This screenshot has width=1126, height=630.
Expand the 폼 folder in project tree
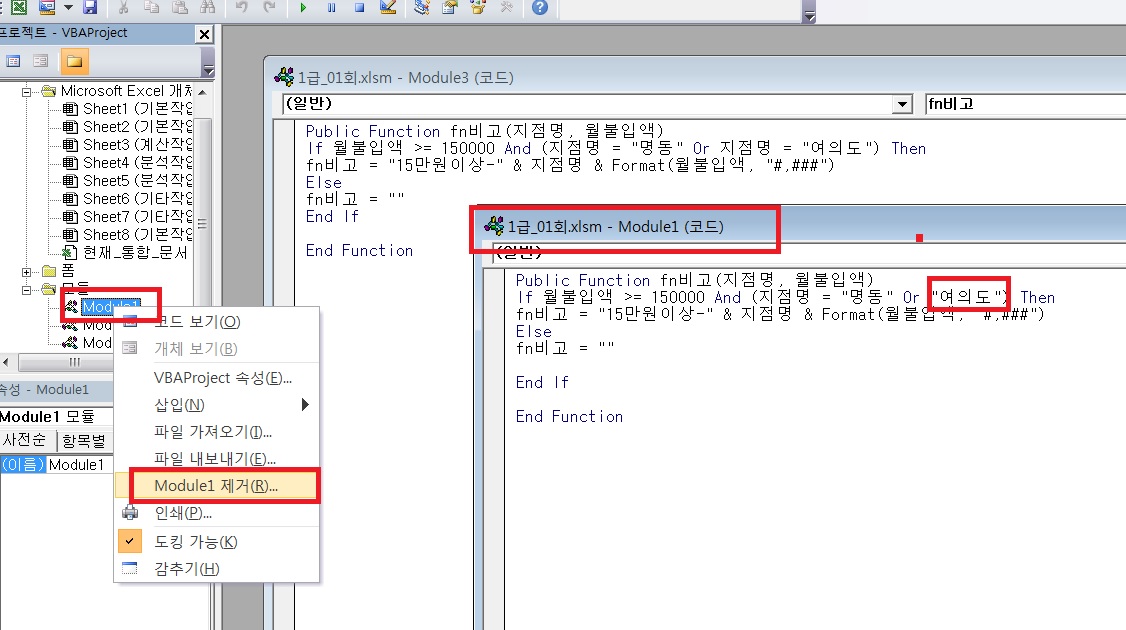27,272
